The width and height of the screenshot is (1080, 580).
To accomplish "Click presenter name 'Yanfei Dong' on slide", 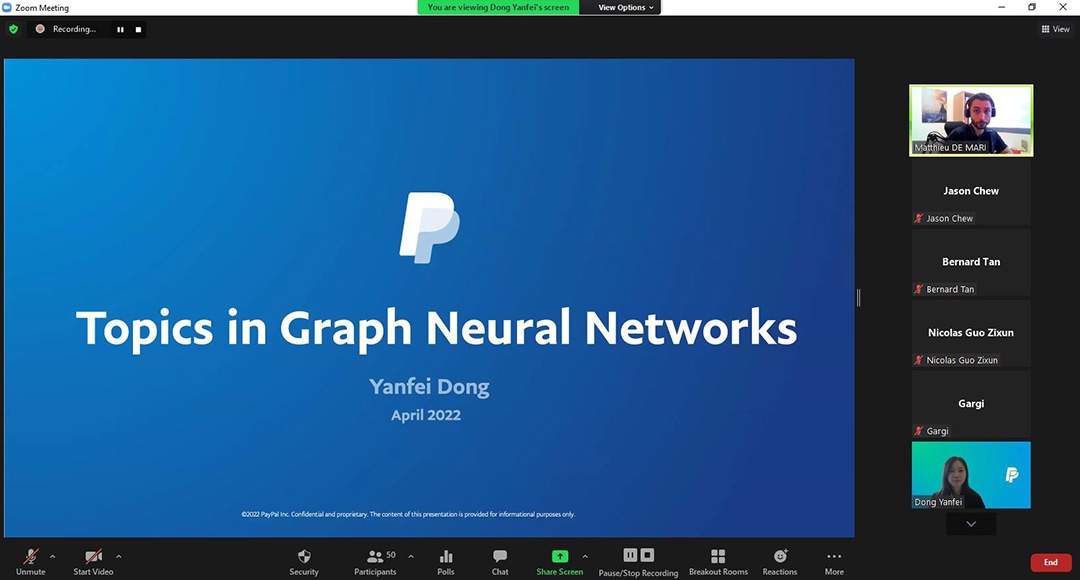I will [429, 386].
